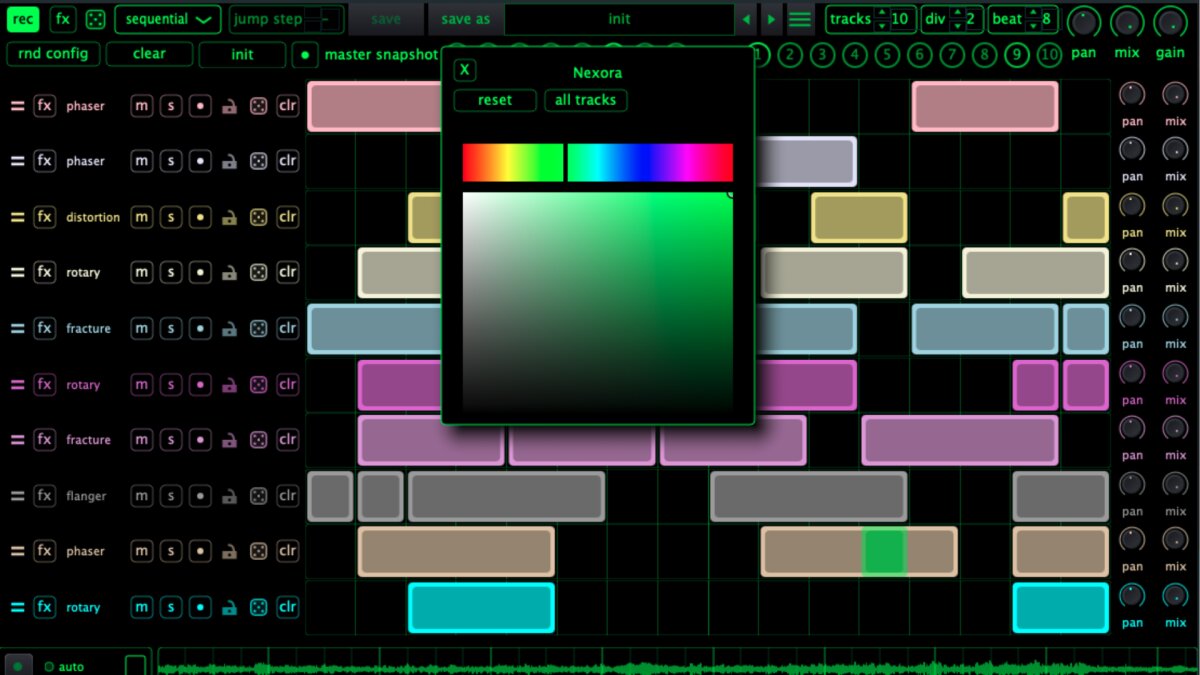Select snapshot number 9
The height and width of the screenshot is (675, 1200).
coord(1017,55)
